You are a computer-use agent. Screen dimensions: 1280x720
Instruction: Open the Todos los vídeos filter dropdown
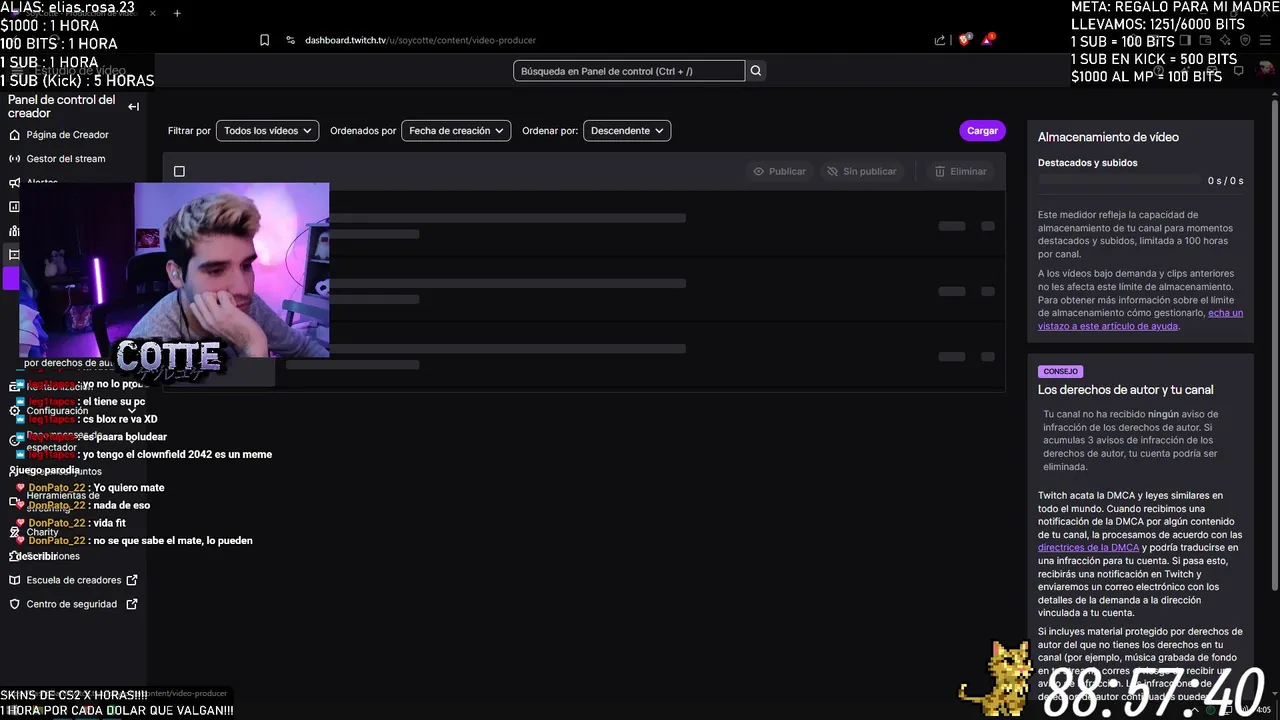[267, 131]
